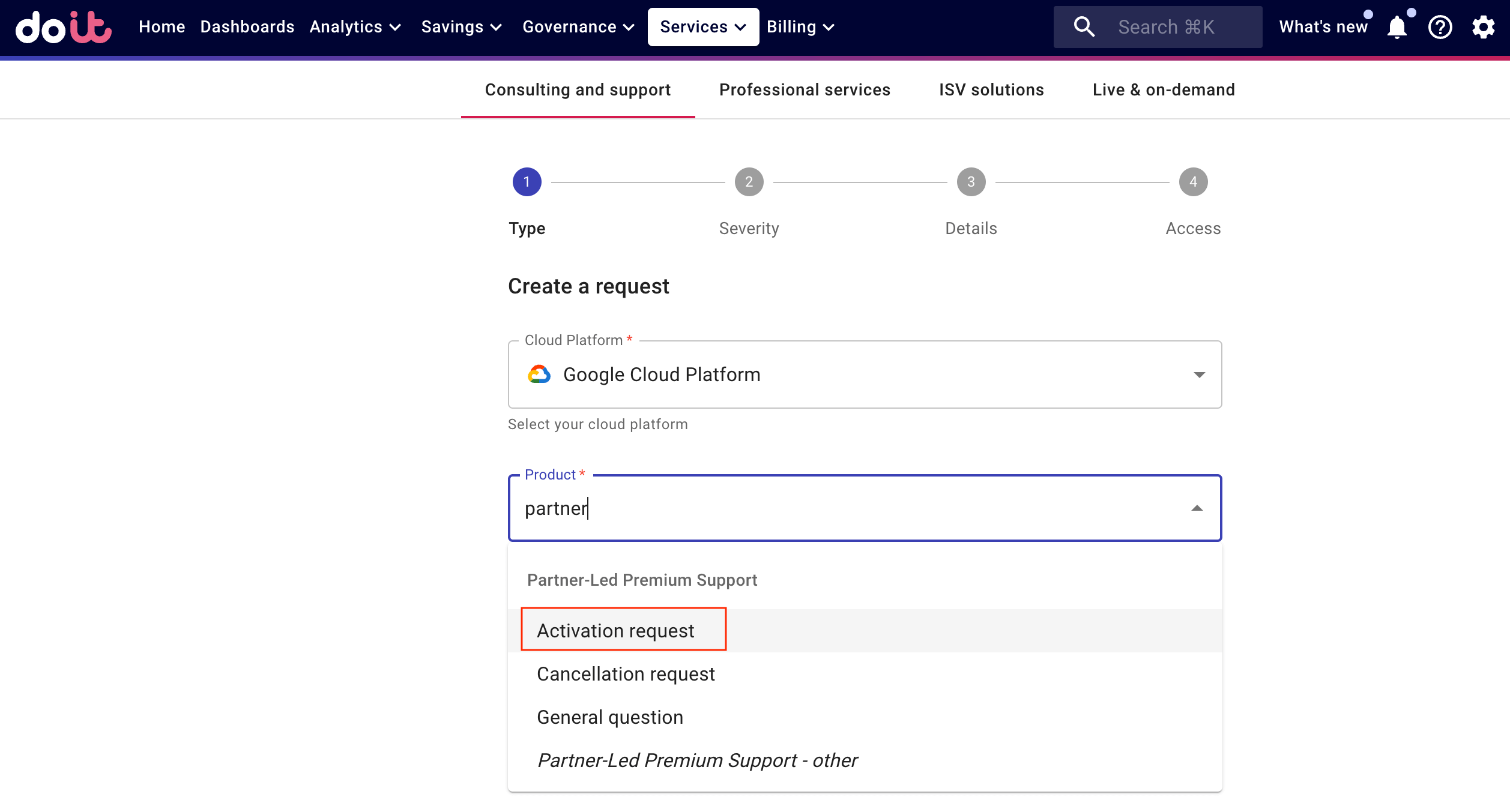Viewport: 1510px width, 812px height.
Task: Open the Savings dropdown menu
Action: 460,27
